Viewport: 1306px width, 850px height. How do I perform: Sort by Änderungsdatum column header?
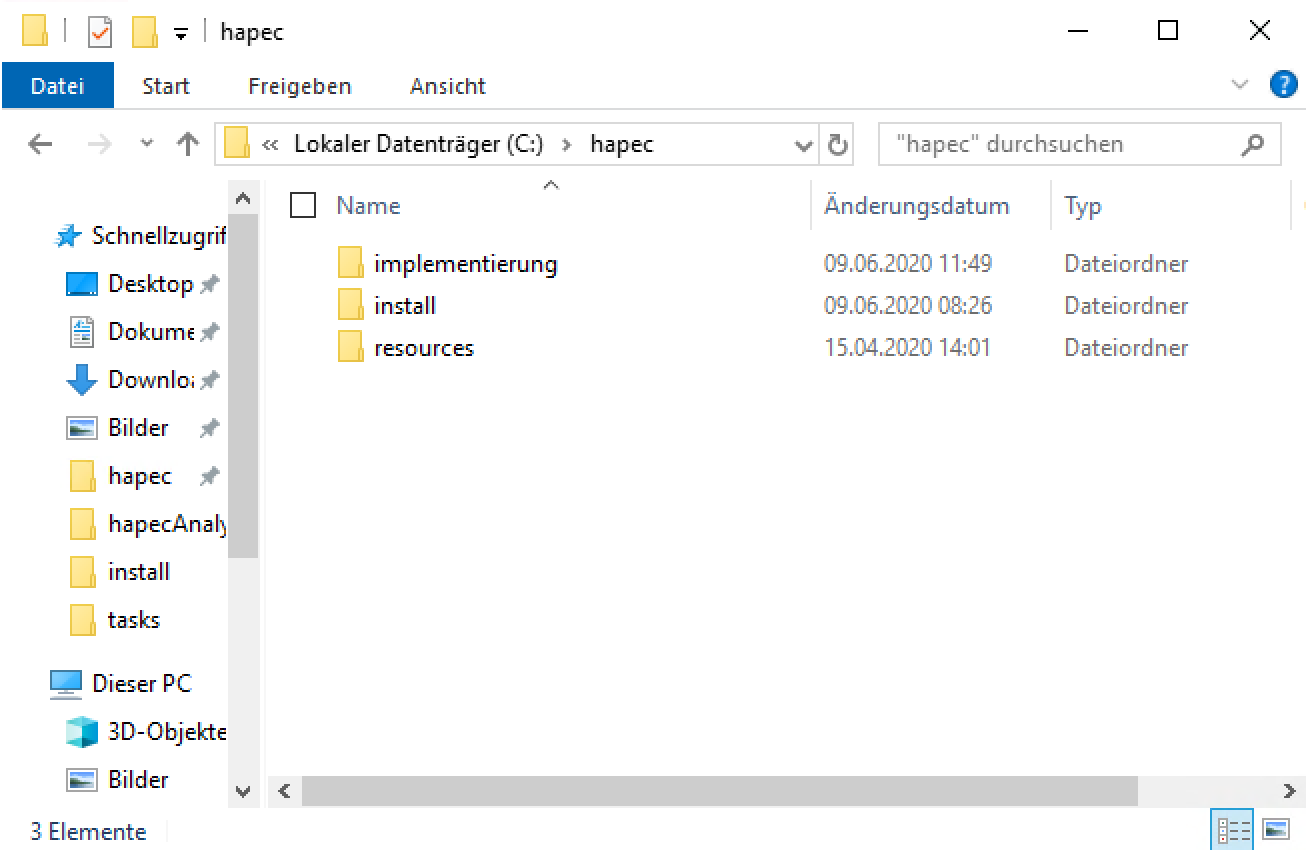(x=916, y=206)
